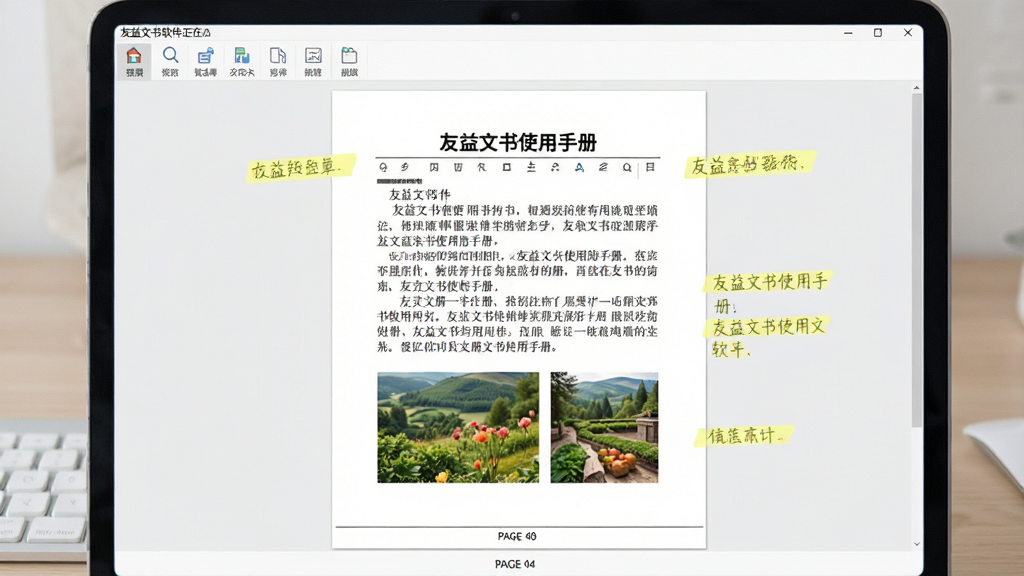The width and height of the screenshot is (1024, 576).
Task: Select the garden path with pumpkins photo
Action: point(604,428)
